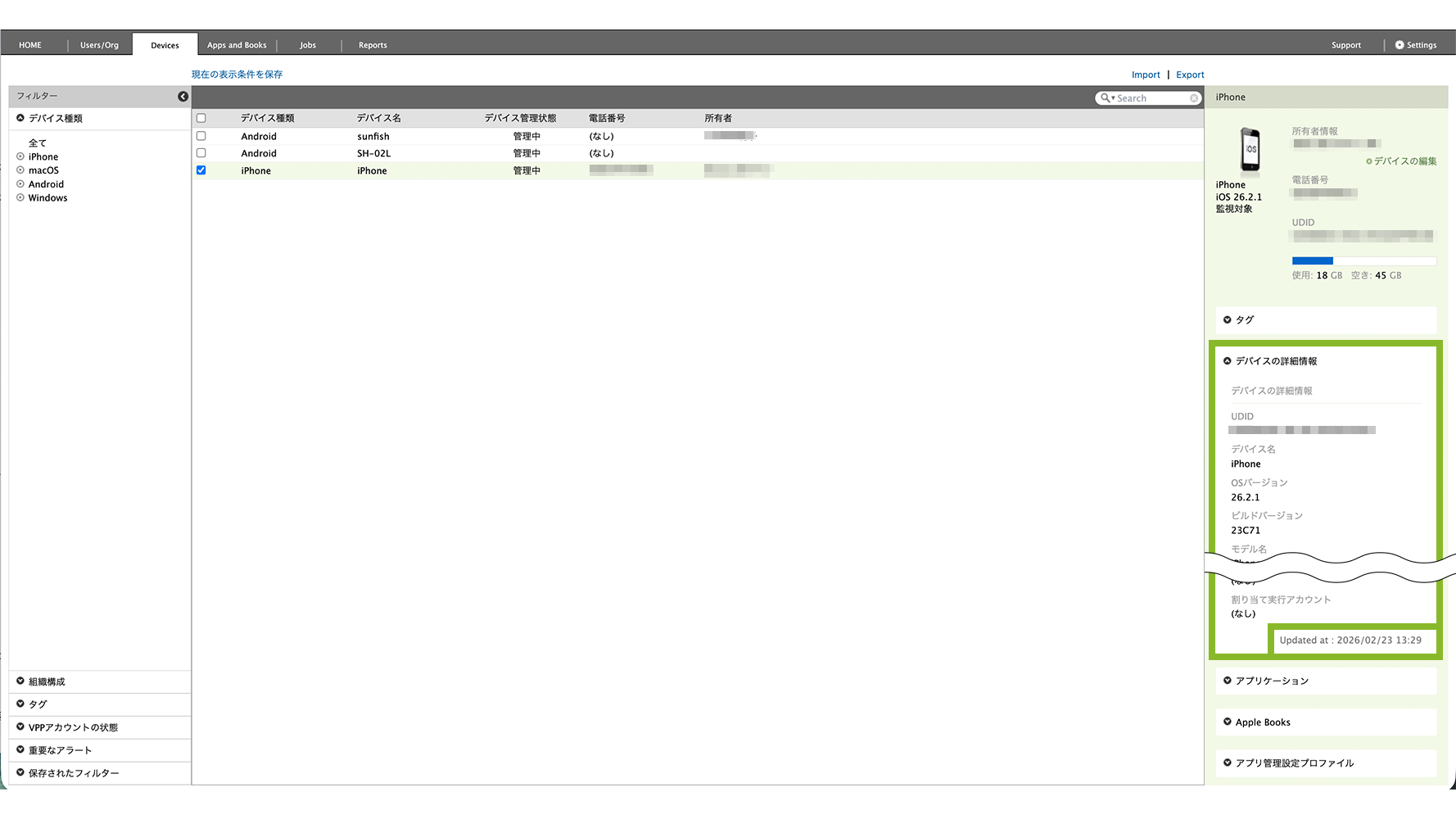Screen dimensions: 1456x819
Task: Clear search with the X icon
Action: point(1194,98)
